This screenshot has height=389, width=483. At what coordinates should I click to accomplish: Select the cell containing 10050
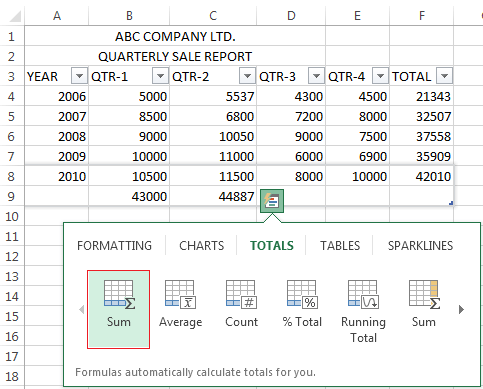point(213,136)
